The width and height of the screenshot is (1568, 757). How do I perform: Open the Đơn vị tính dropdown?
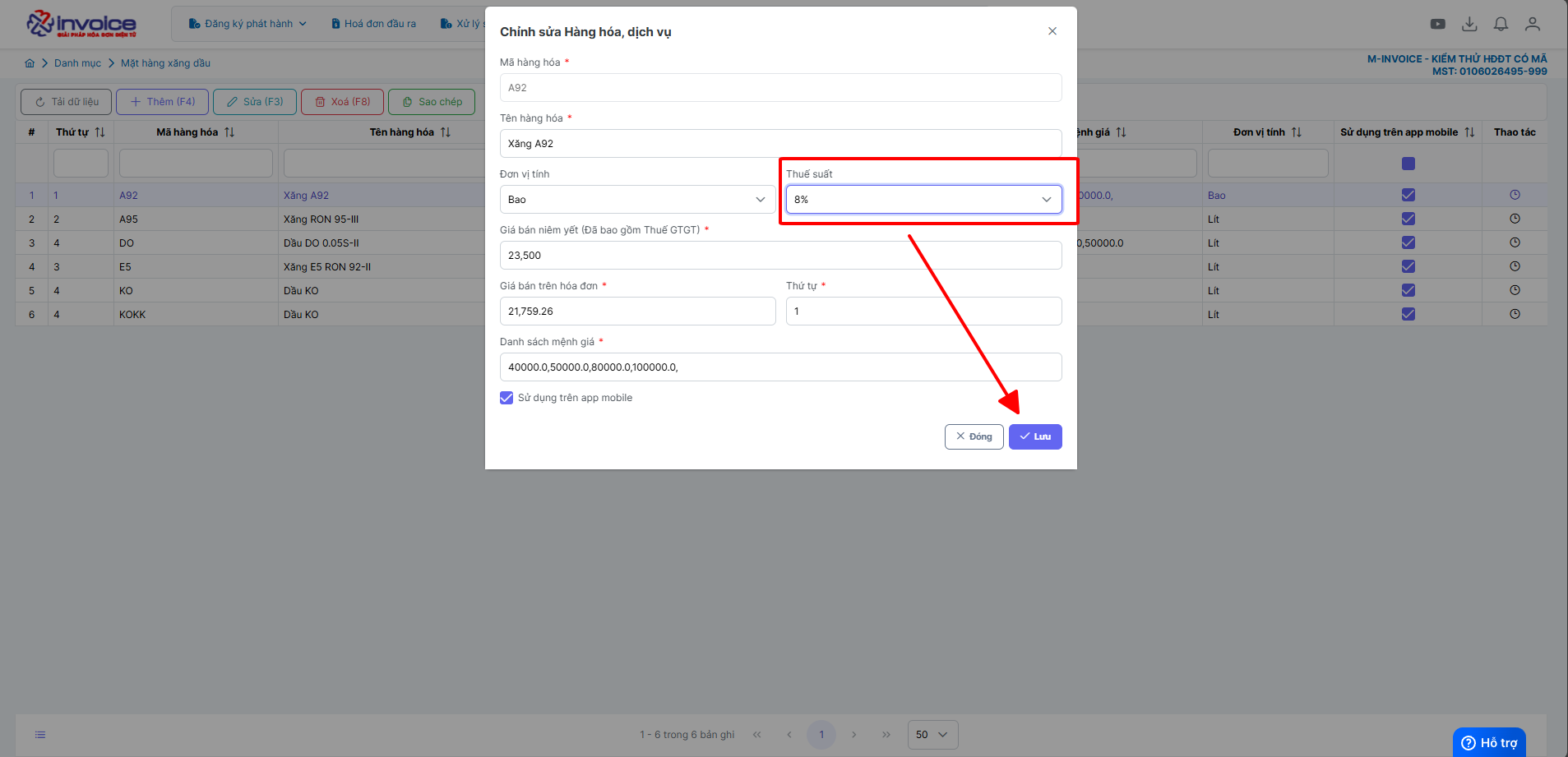point(637,200)
